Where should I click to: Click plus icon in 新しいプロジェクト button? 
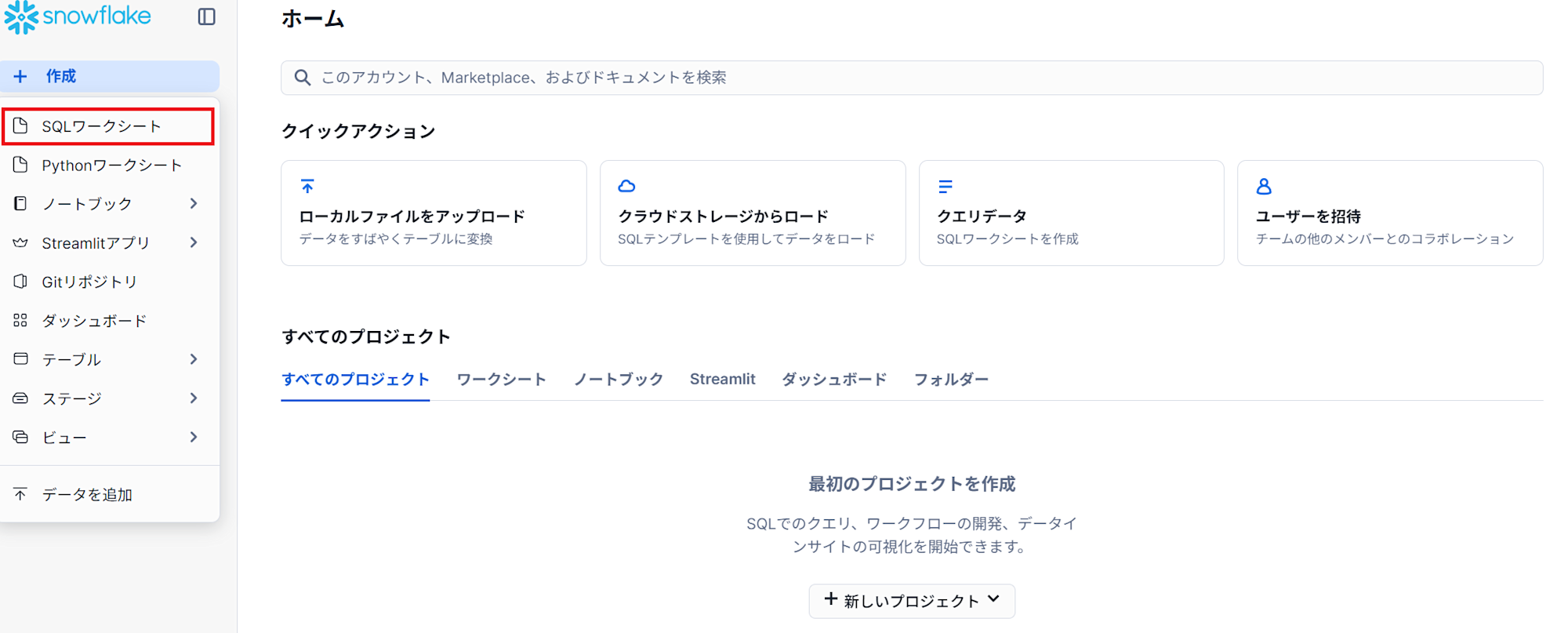831,599
